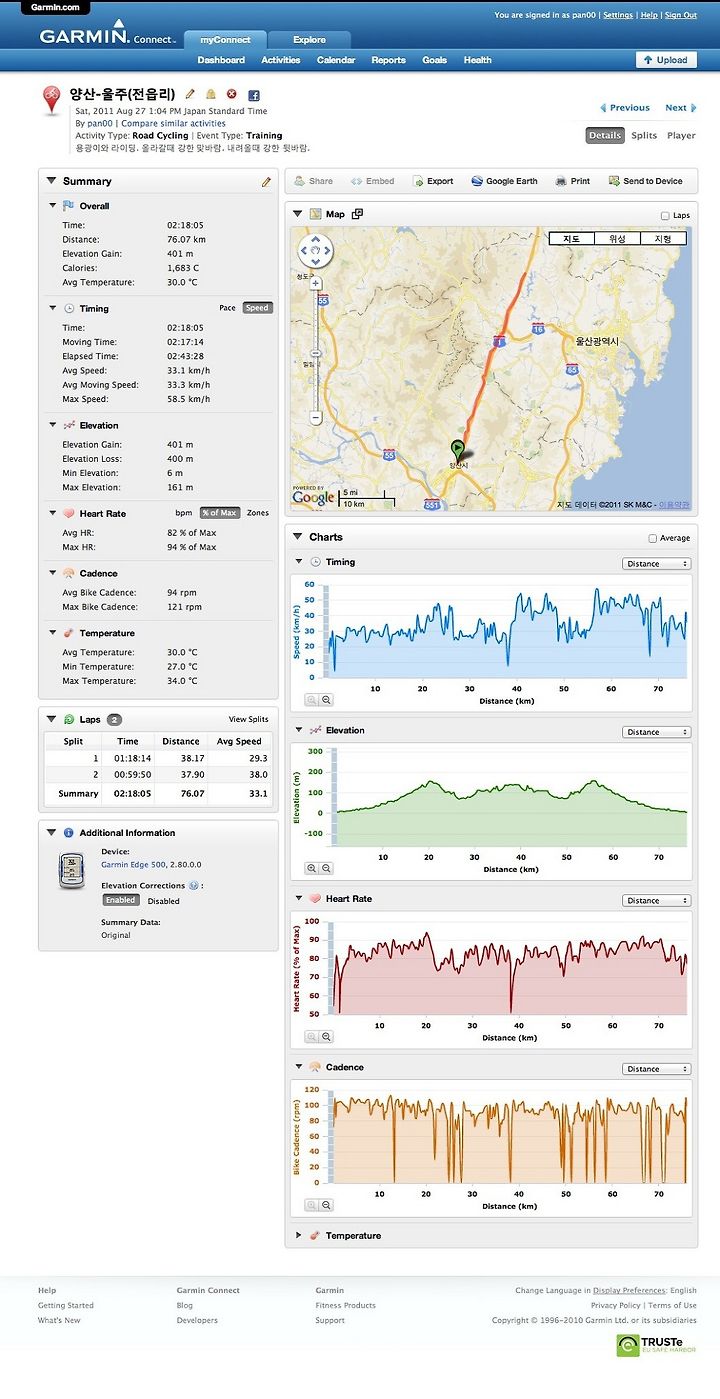720x1399 pixels.
Task: Click the Sign Out link
Action: pyautogui.click(x=681, y=15)
